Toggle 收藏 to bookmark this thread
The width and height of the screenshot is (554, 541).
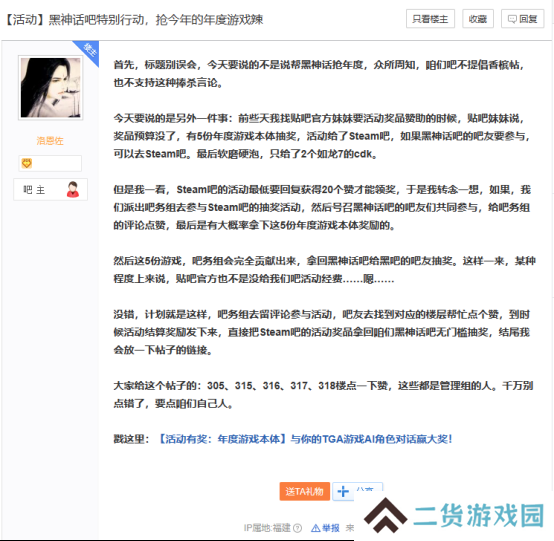pos(478,19)
